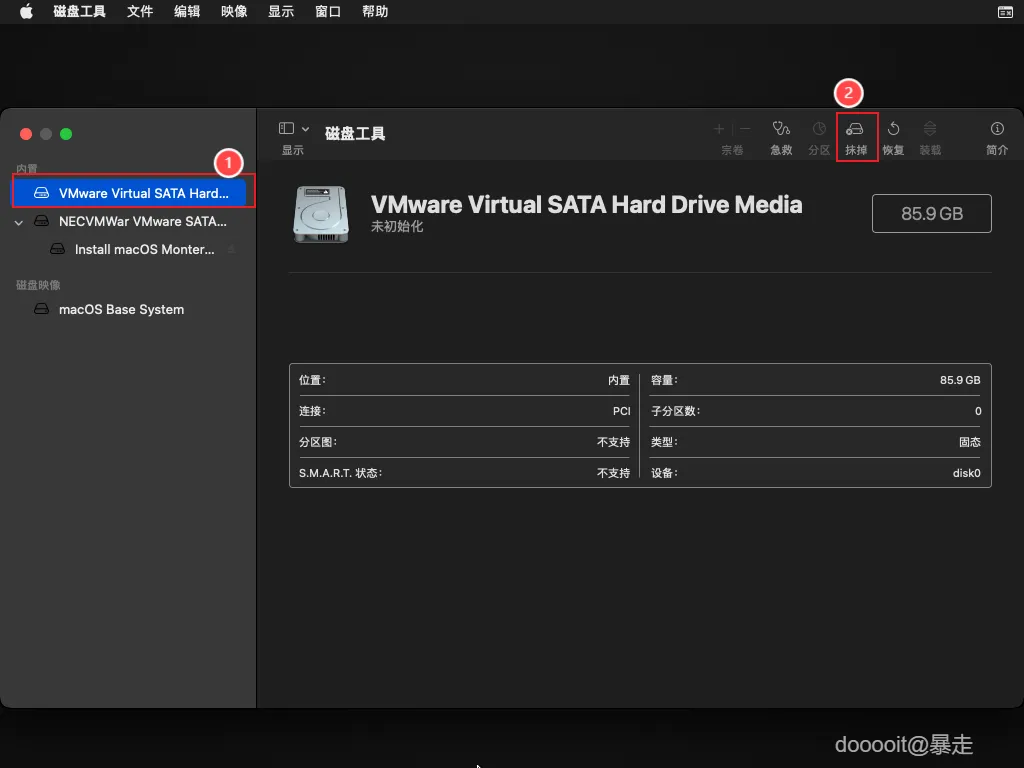
Task: Click the 磁盘映像 sidebar section header
Action: pos(38,285)
